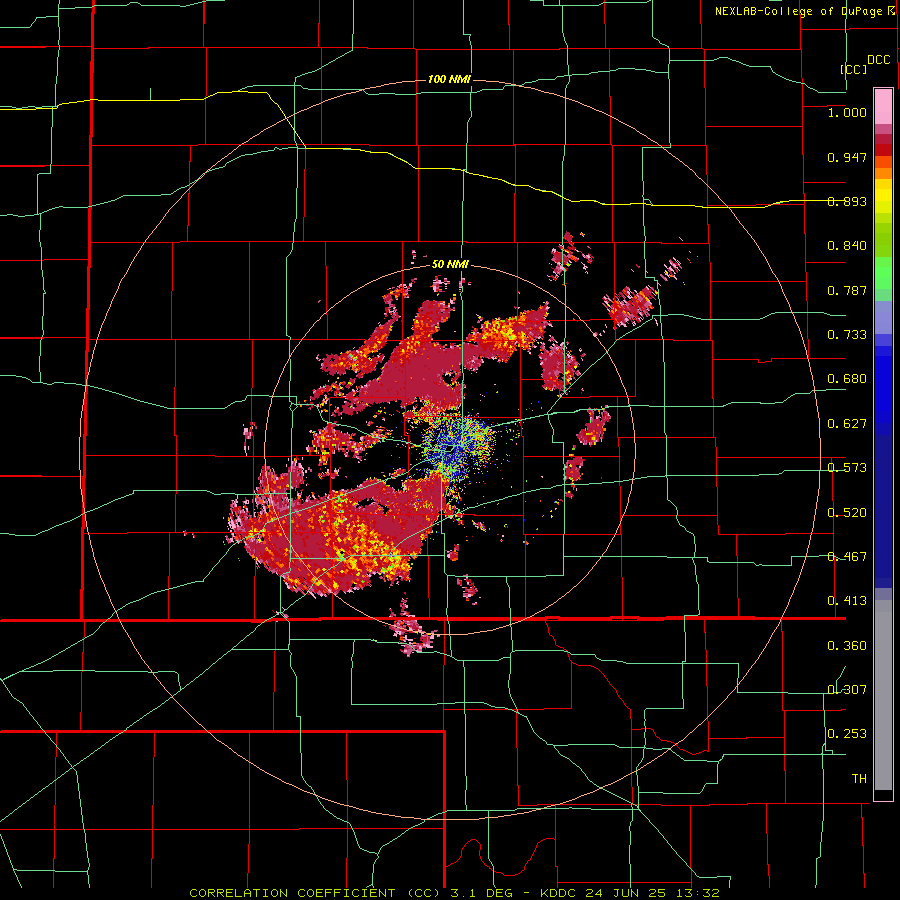Screen dimensions: 900x900
Task: Click the 100 NMI range ring label
Action: coord(449,79)
